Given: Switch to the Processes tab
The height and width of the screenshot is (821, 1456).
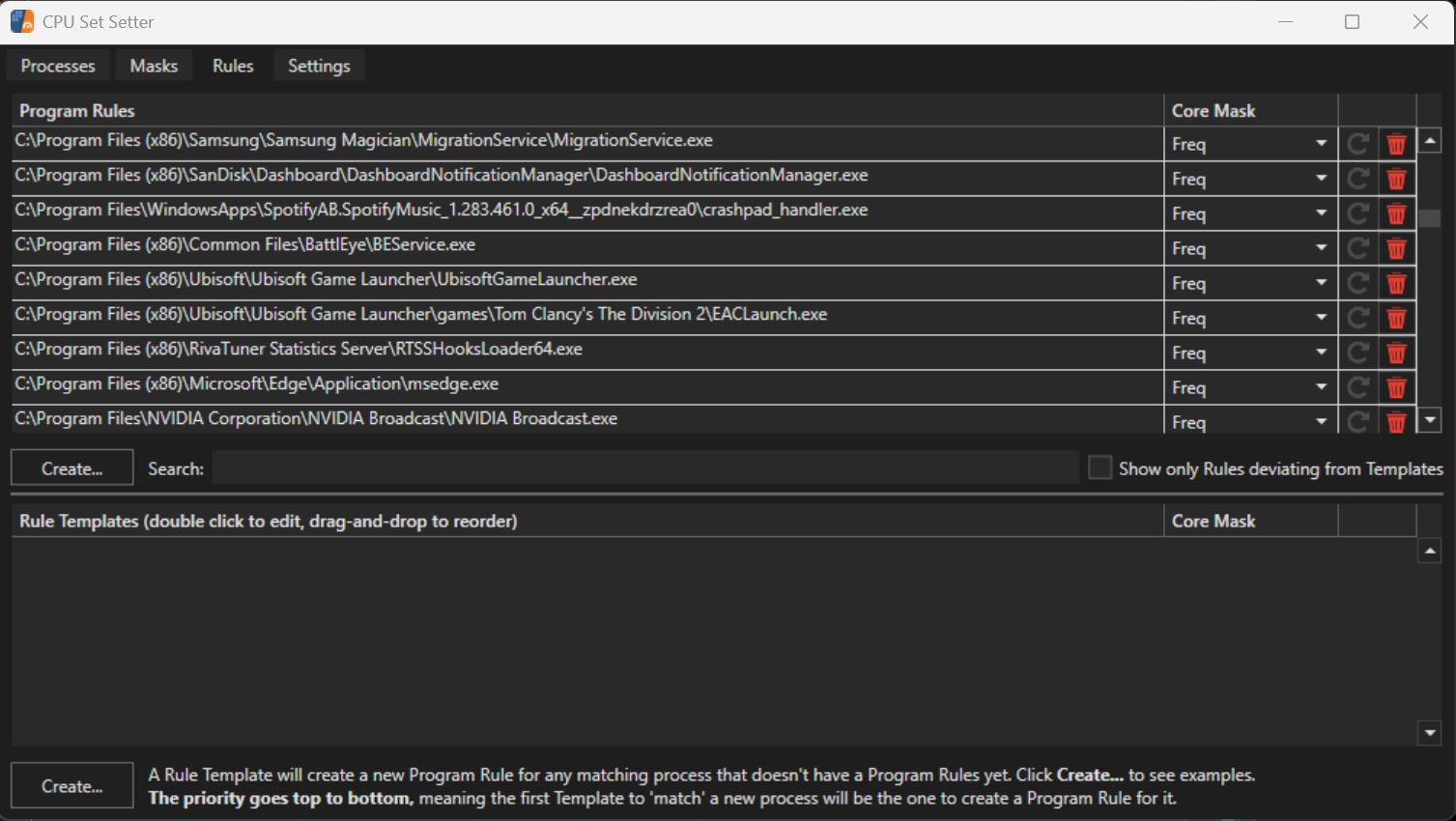Looking at the screenshot, I should click(x=58, y=66).
